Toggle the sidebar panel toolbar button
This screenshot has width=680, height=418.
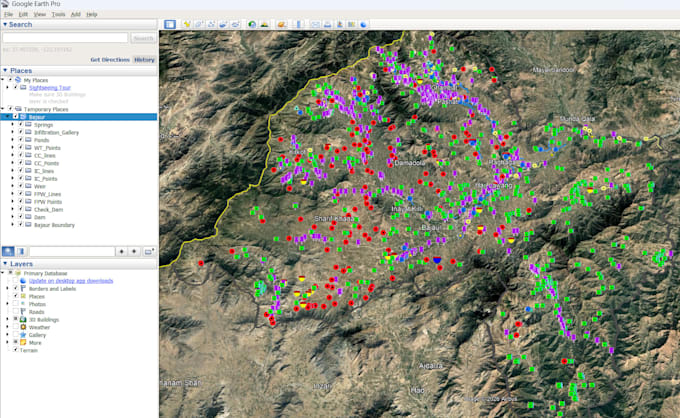point(170,24)
